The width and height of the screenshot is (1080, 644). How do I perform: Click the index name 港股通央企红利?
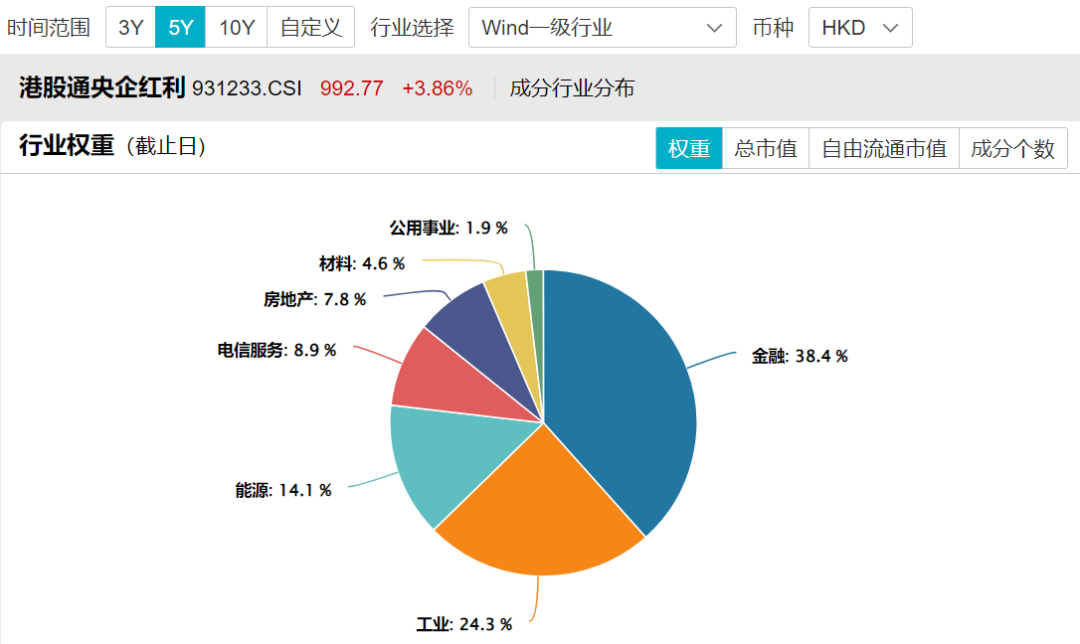pos(102,88)
